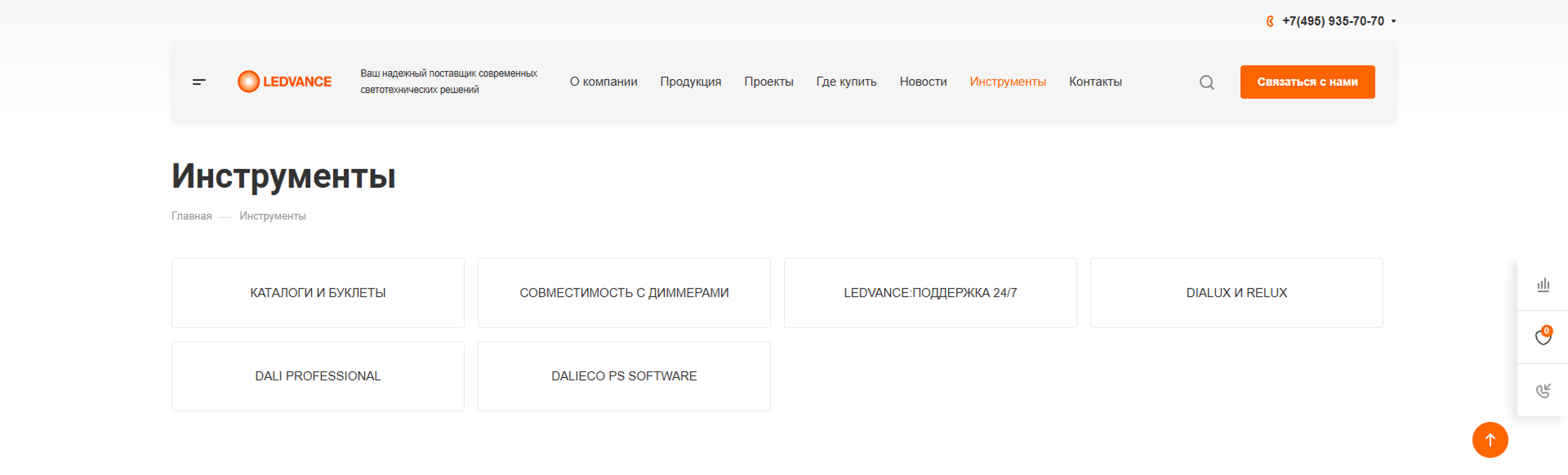Open the Где купить menu item
The width and height of the screenshot is (1568, 475).
point(846,82)
